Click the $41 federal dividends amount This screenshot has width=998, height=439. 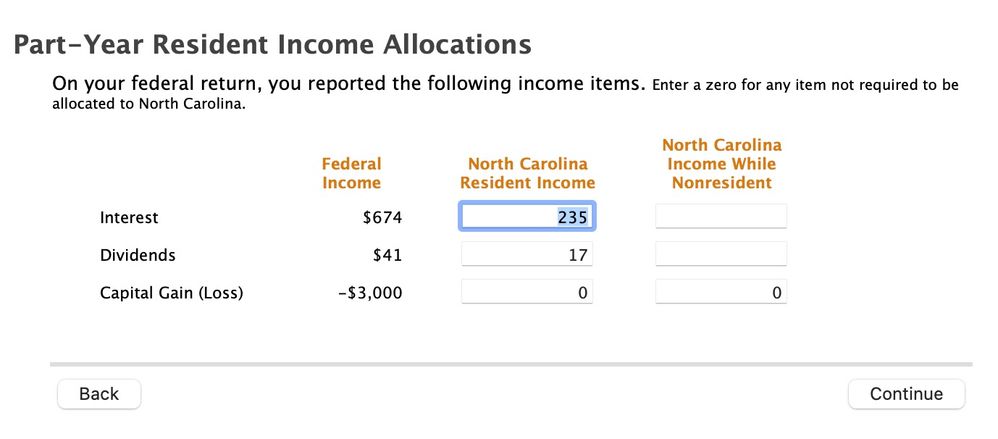[388, 255]
